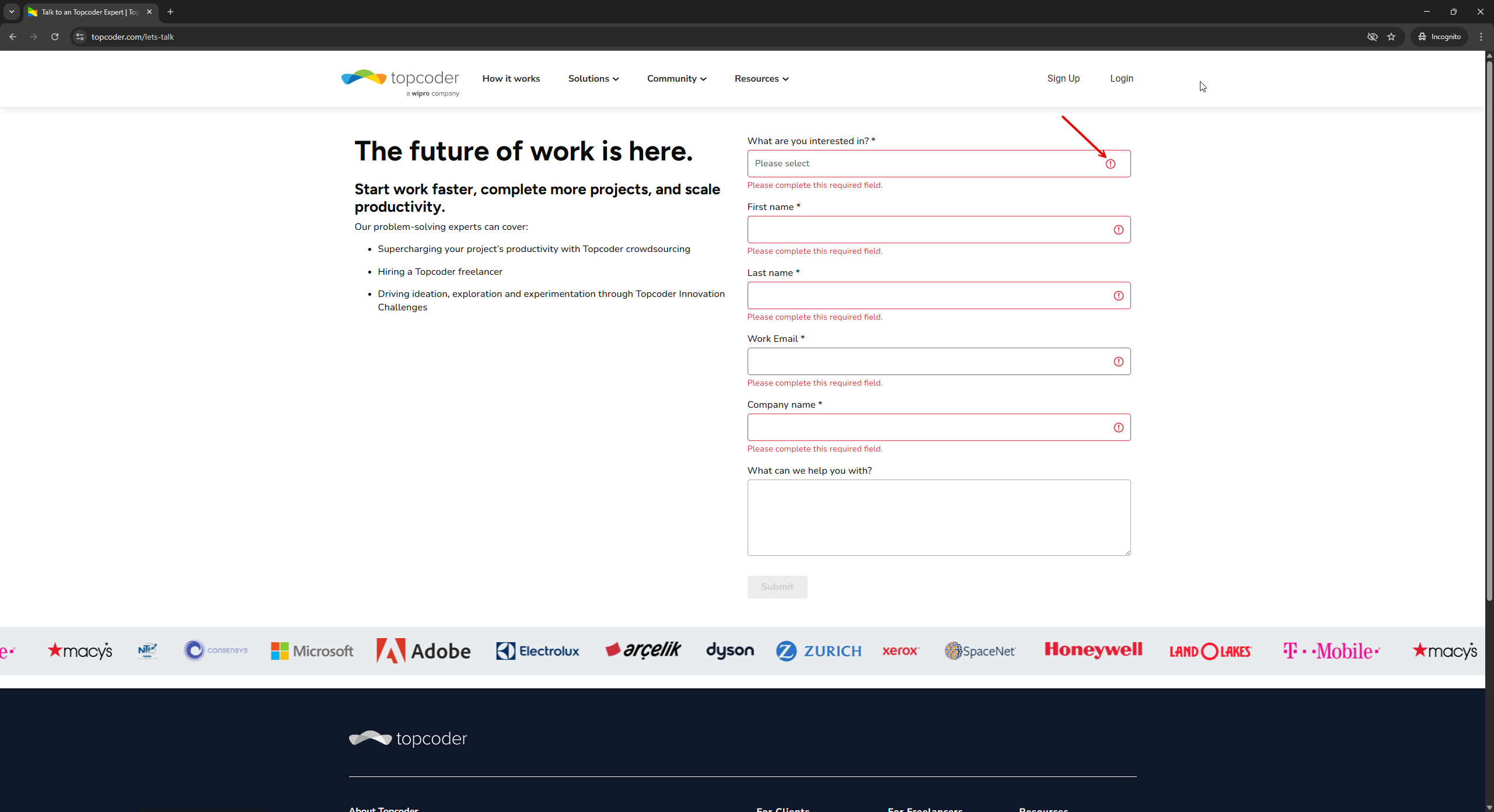Click the browser reload icon
Image resolution: width=1494 pixels, height=812 pixels.
point(55,37)
